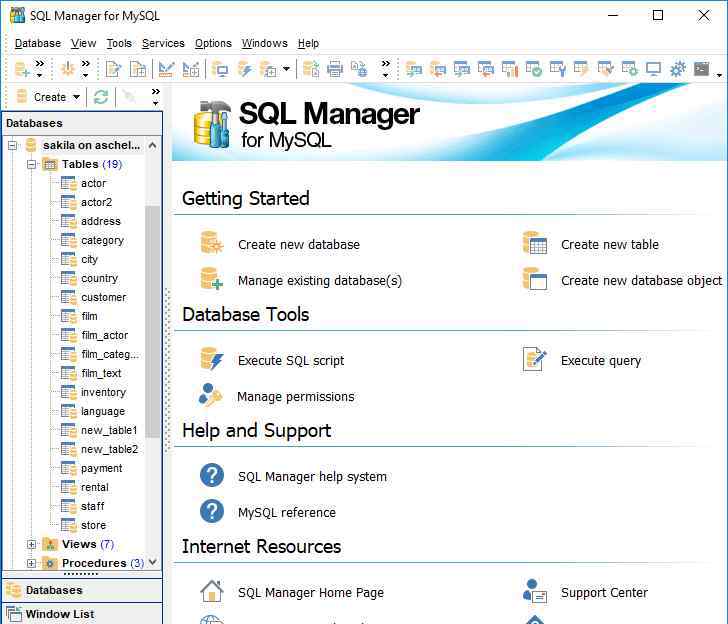The image size is (728, 624).
Task: Click the Create new table icon
Action: point(535,243)
